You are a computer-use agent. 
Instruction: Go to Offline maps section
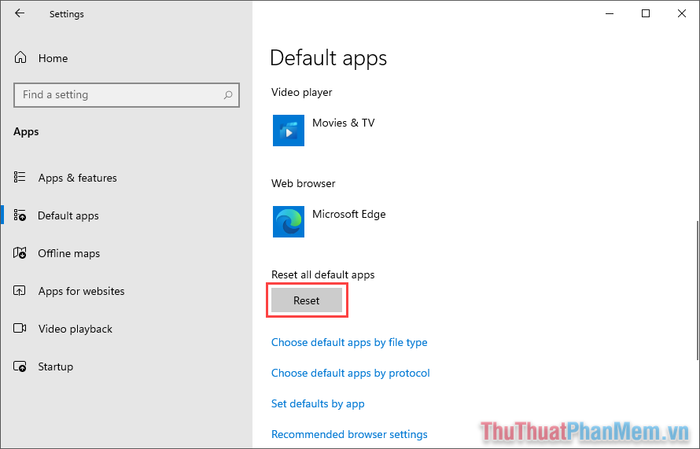pos(69,253)
